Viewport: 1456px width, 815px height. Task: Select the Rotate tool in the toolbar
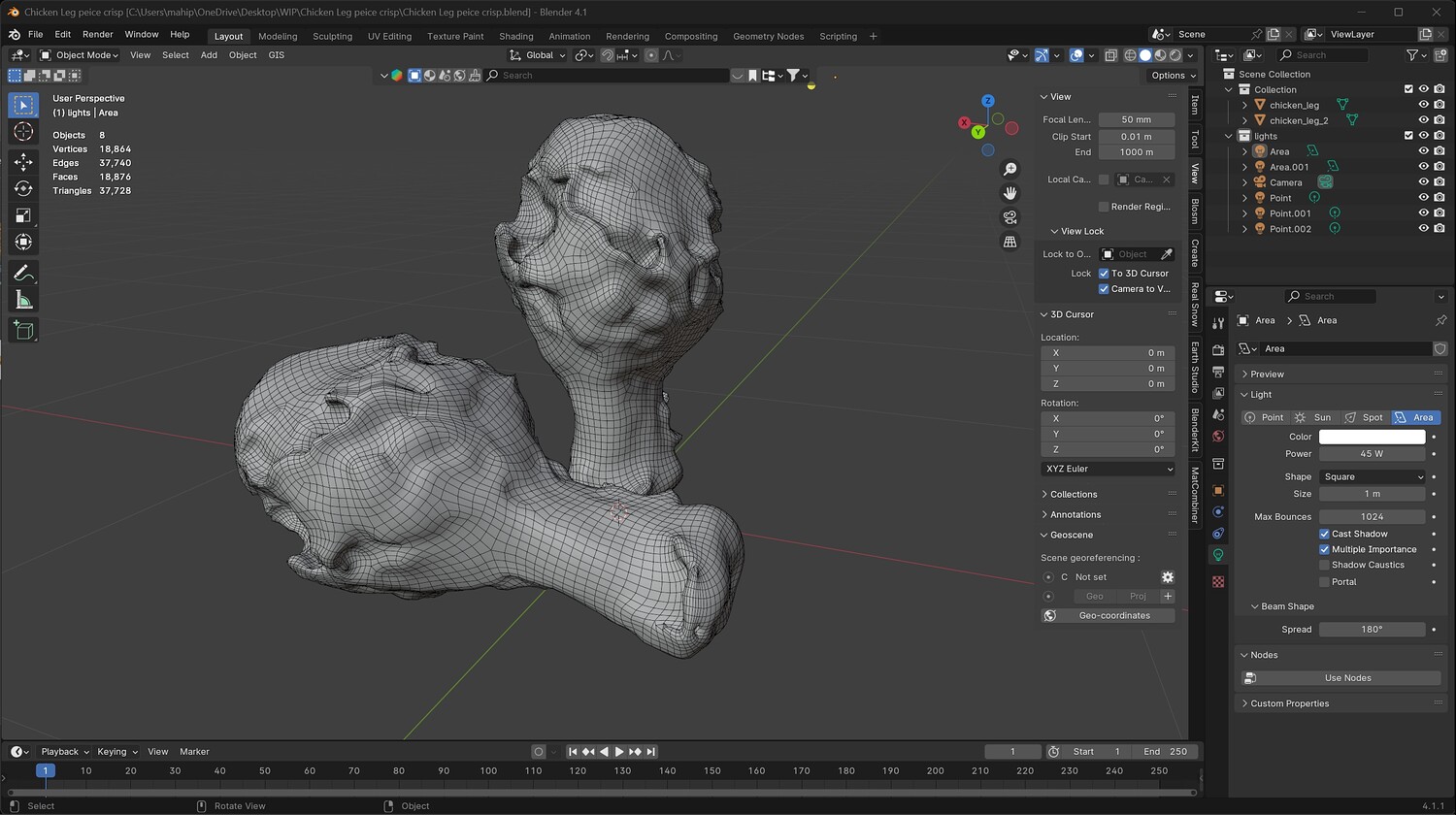[23, 188]
